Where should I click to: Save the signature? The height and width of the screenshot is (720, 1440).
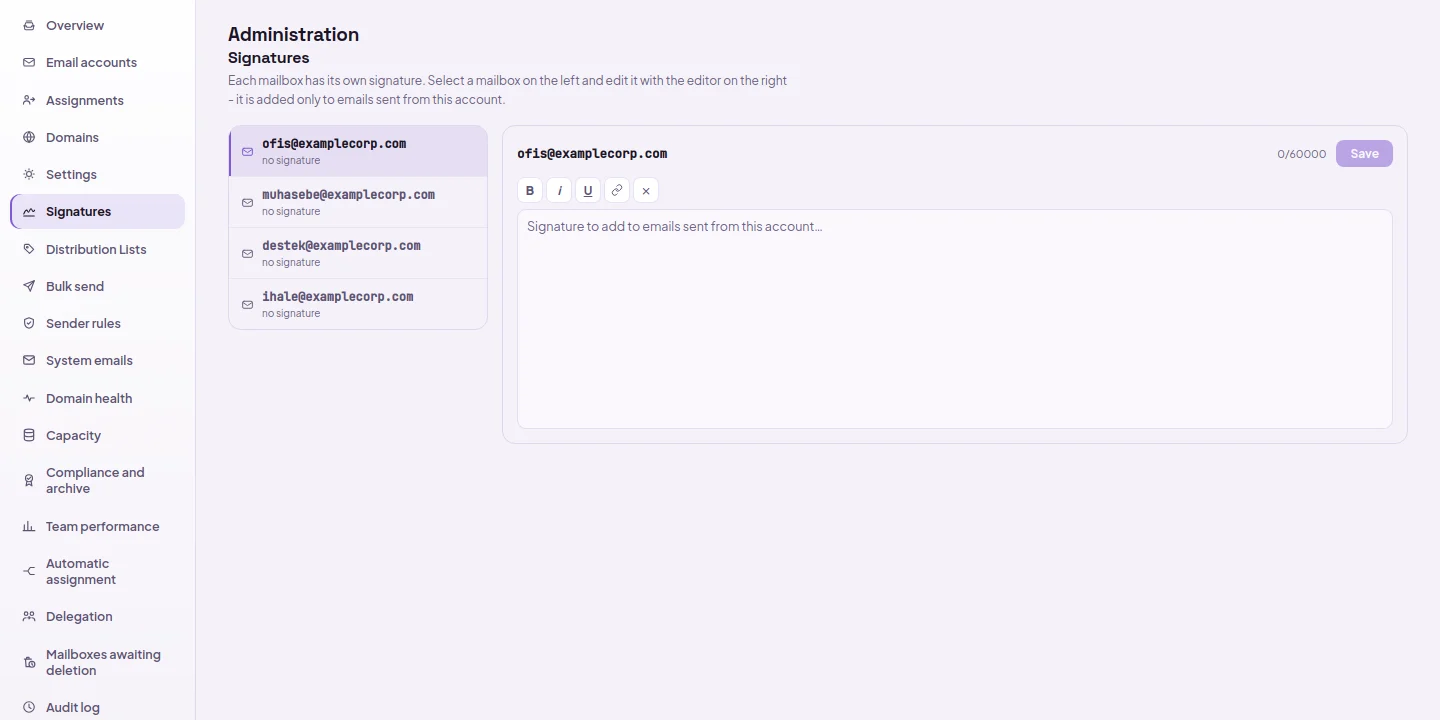tap(1364, 153)
